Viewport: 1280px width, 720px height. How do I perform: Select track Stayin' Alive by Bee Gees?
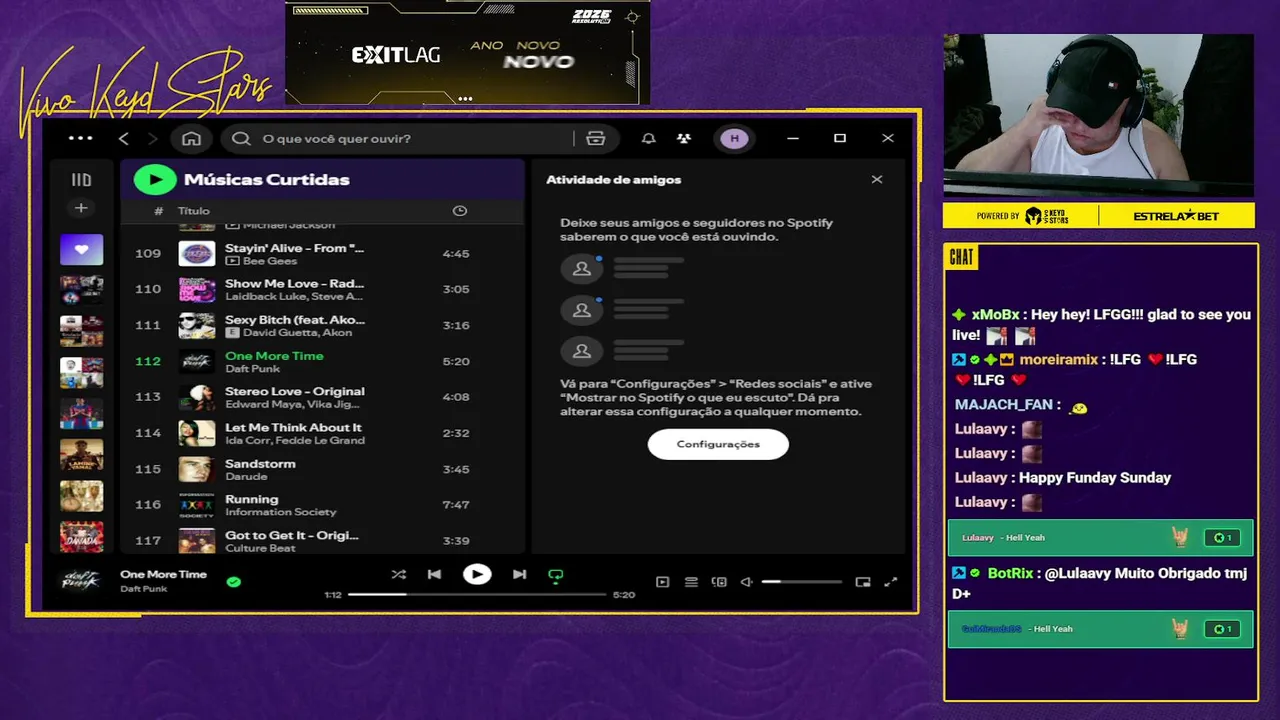click(x=323, y=254)
